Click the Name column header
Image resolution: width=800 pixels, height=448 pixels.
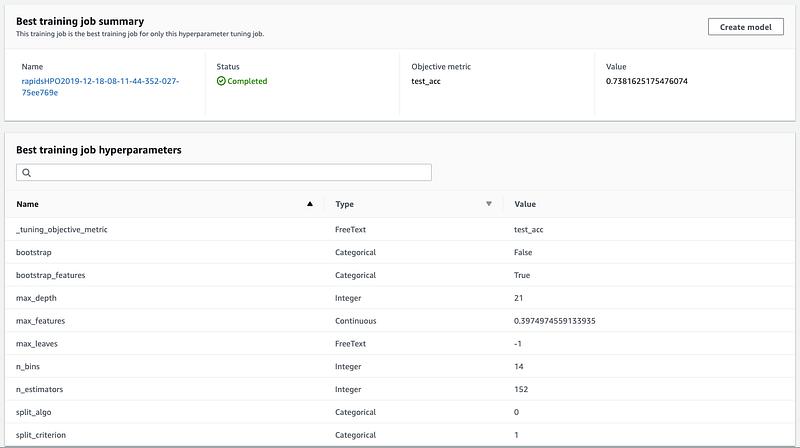28,203
